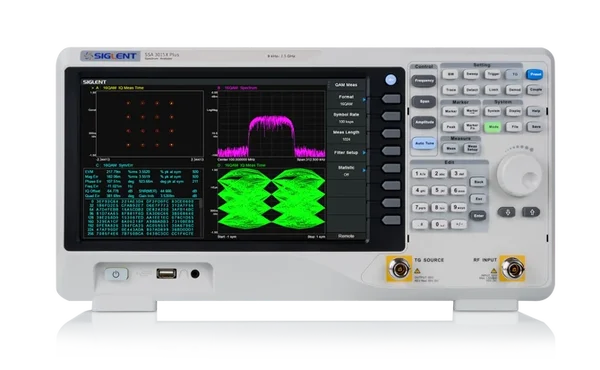This screenshot has width=600, height=370.
Task: Click the RF INPUT warning triangle
Action: click(x=494, y=271)
